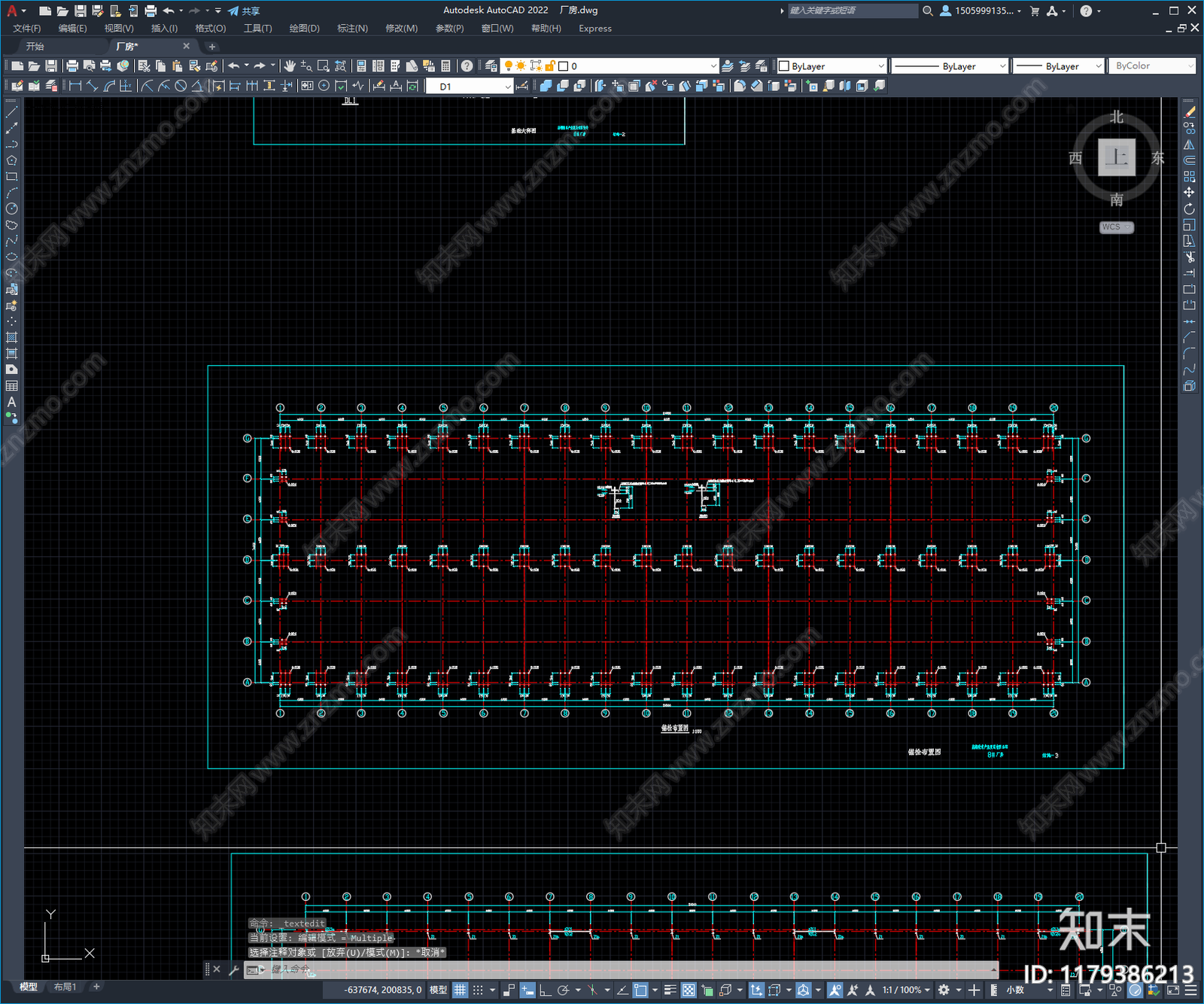
Task: Switch to the 开始 tab
Action: [x=35, y=47]
